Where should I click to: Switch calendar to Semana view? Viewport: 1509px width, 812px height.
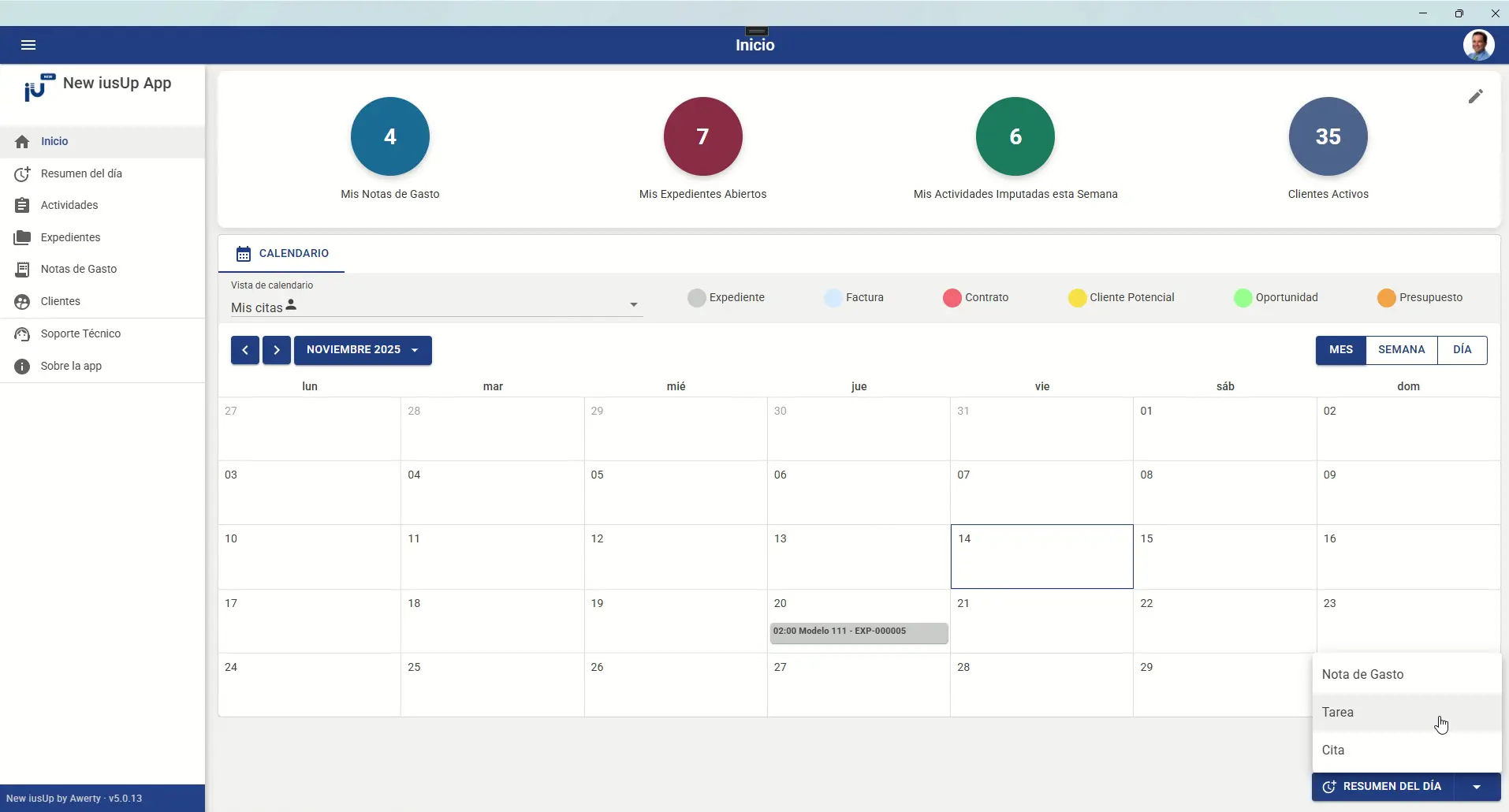(1401, 350)
